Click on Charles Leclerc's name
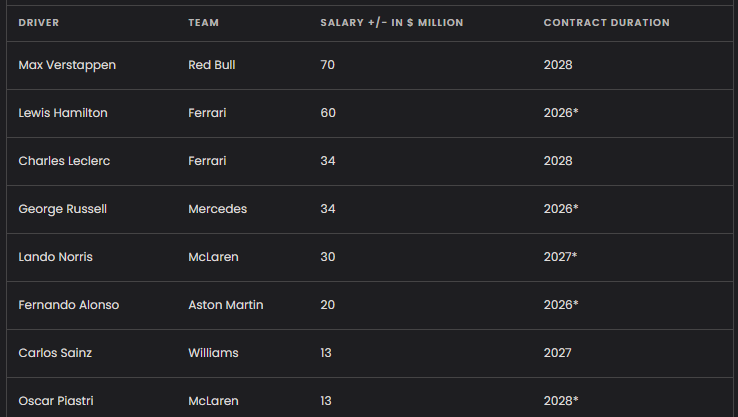Image resolution: width=738 pixels, height=417 pixels. [x=64, y=161]
